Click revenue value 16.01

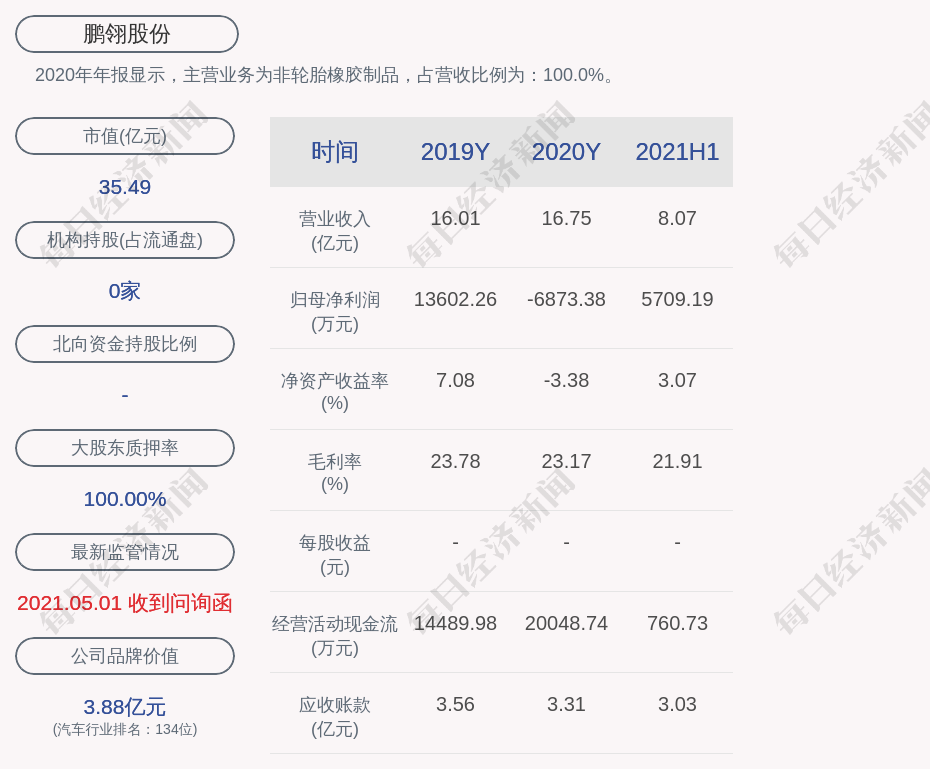[x=455, y=218]
